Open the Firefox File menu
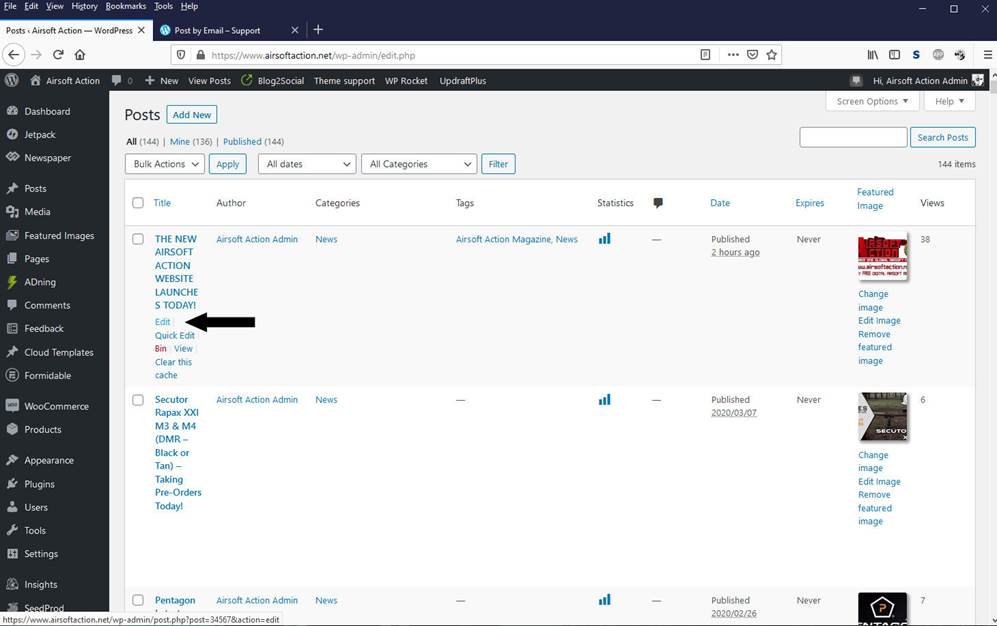This screenshot has width=997, height=626. pos(10,6)
